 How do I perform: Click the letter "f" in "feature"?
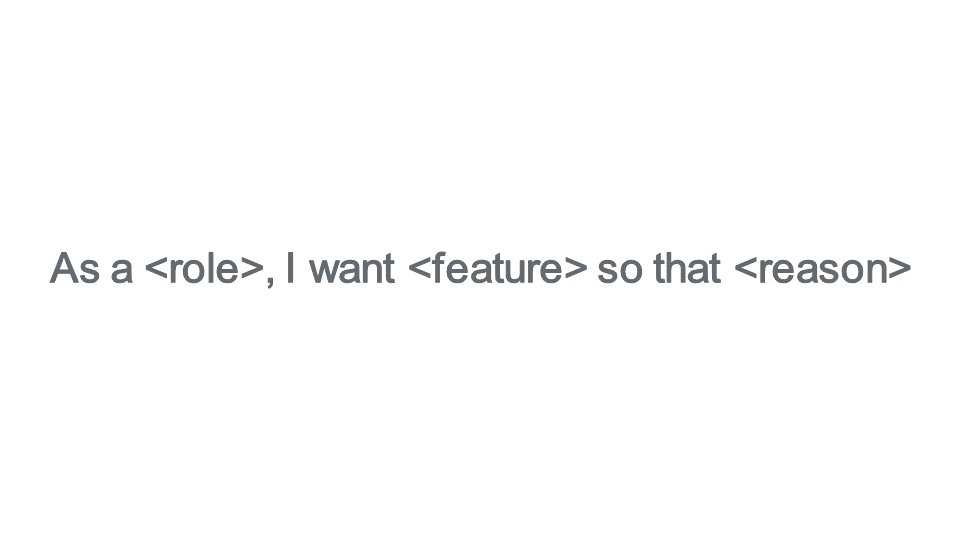click(437, 267)
